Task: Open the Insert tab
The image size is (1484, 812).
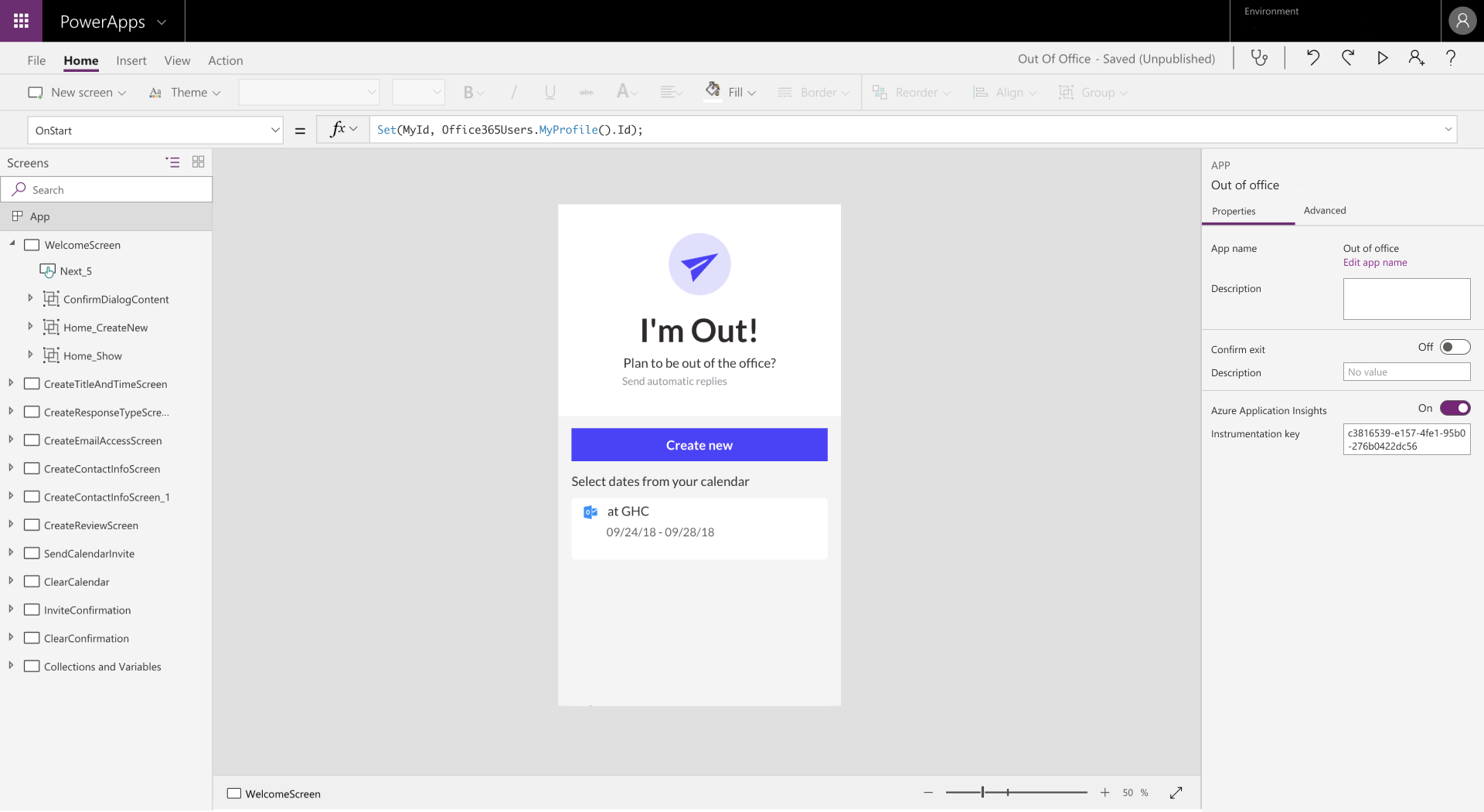Action: coord(131,60)
